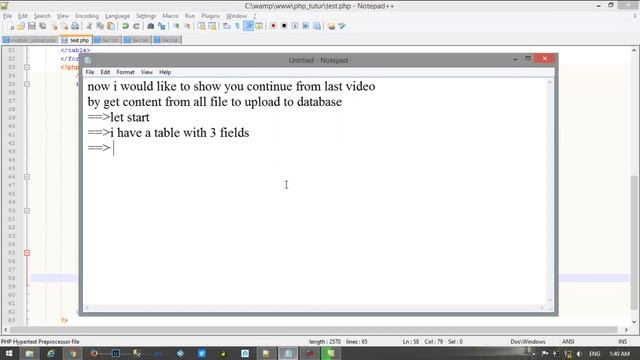
Task: Open the Replace toolbar icon
Action: click(x=162, y=26)
